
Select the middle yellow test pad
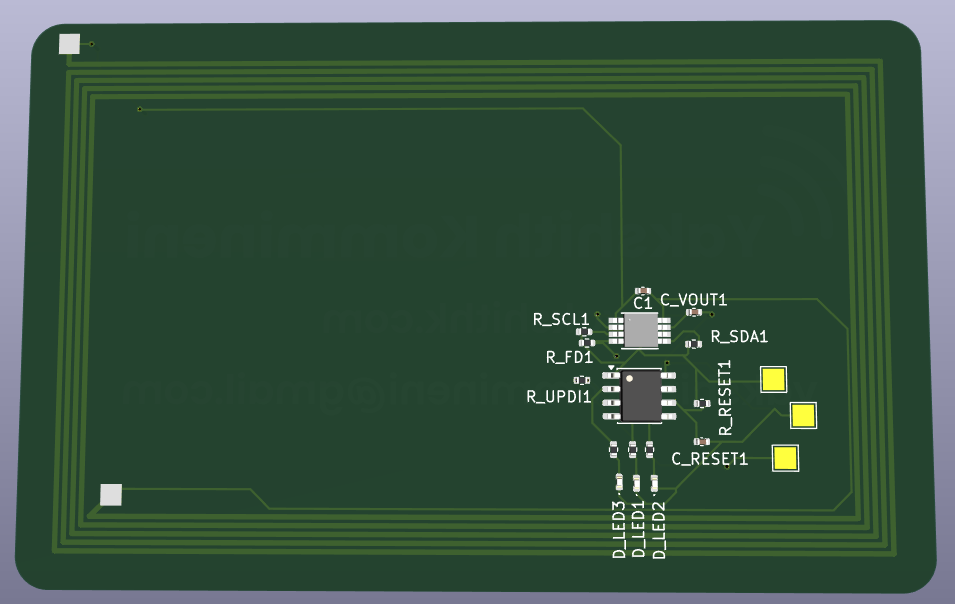point(803,415)
